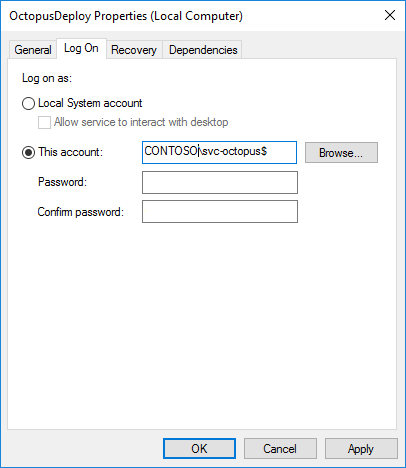Tick Allow service to interact with desktop

[x=44, y=122]
